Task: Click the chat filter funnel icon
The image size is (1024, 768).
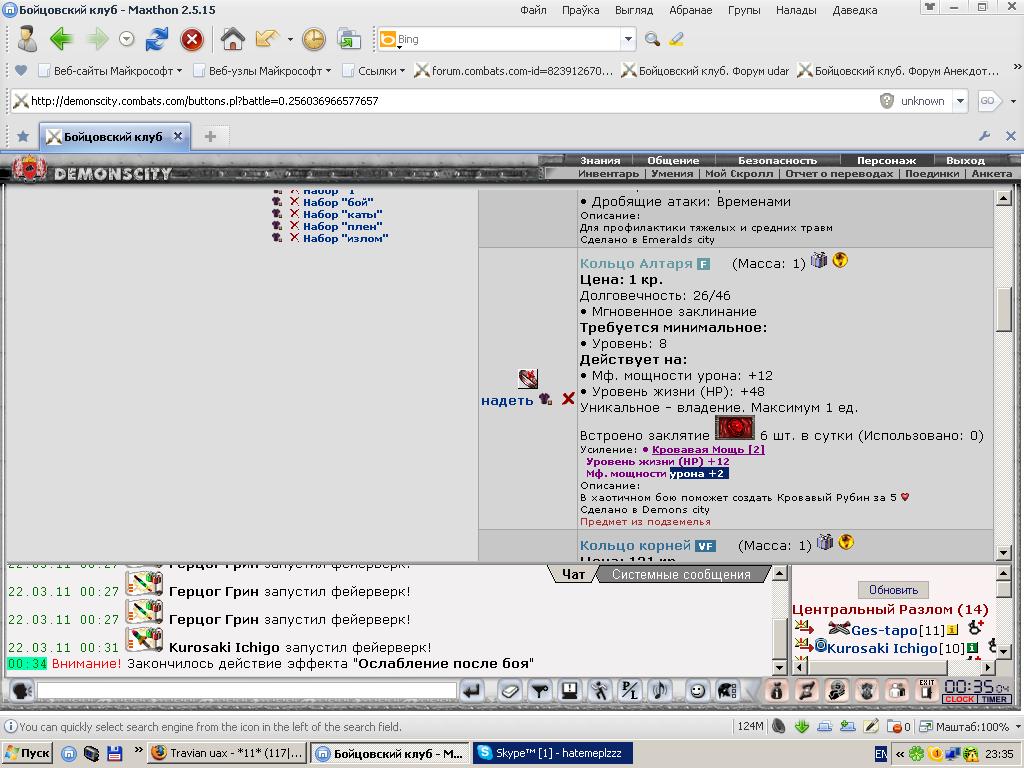Action: tap(540, 690)
